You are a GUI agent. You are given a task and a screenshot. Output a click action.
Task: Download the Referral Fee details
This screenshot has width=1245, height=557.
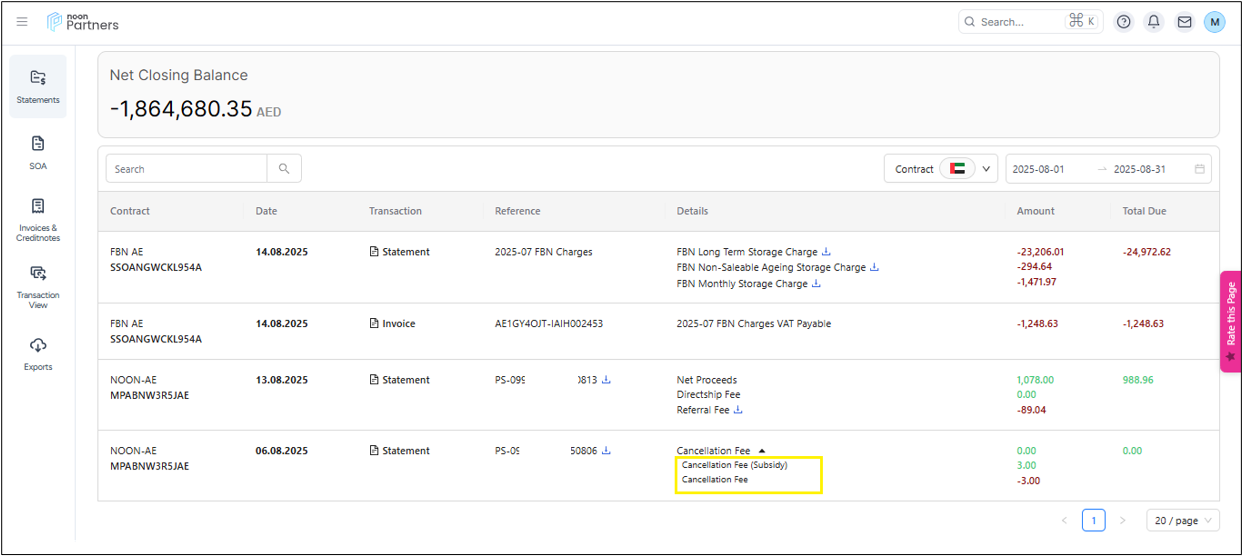[738, 410]
